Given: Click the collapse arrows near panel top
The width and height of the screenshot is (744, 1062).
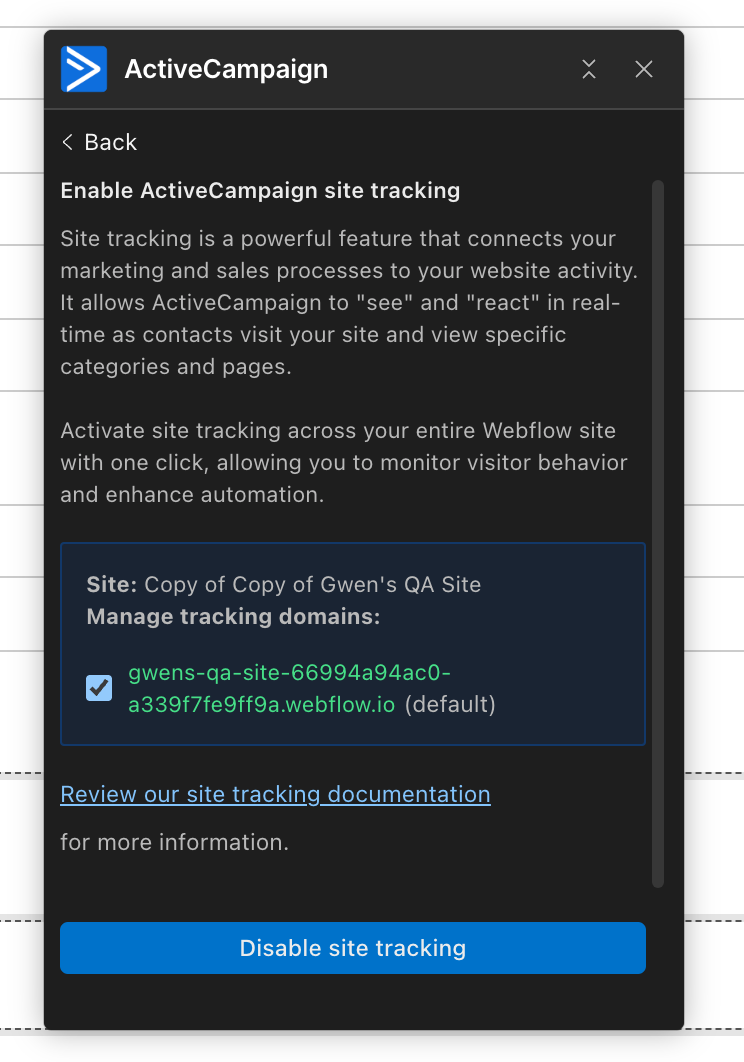Looking at the screenshot, I should pyautogui.click(x=588, y=69).
